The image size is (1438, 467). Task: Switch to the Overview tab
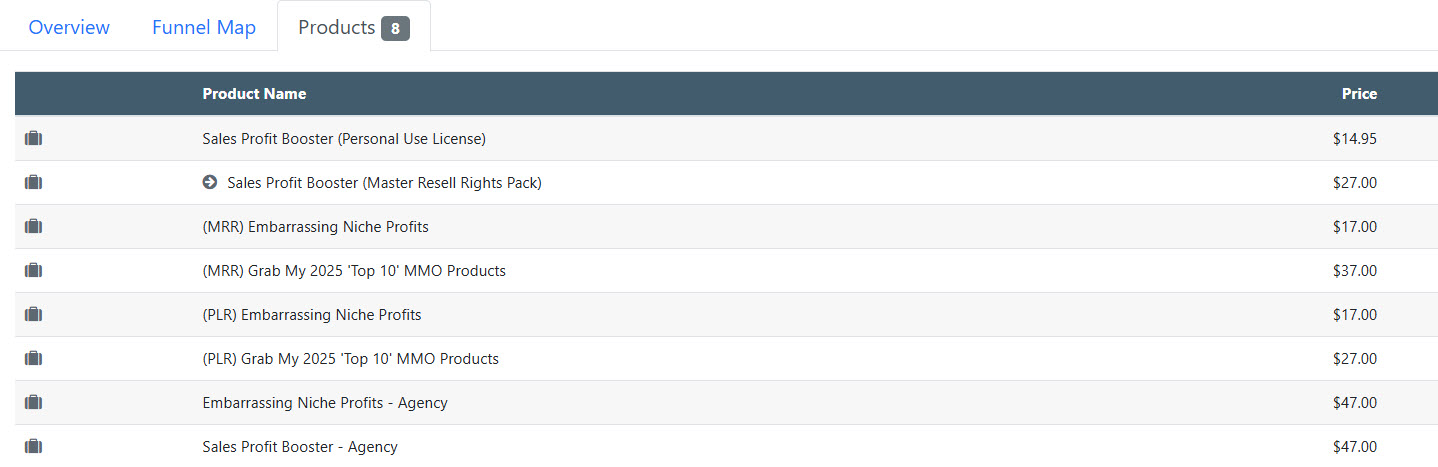[69, 27]
